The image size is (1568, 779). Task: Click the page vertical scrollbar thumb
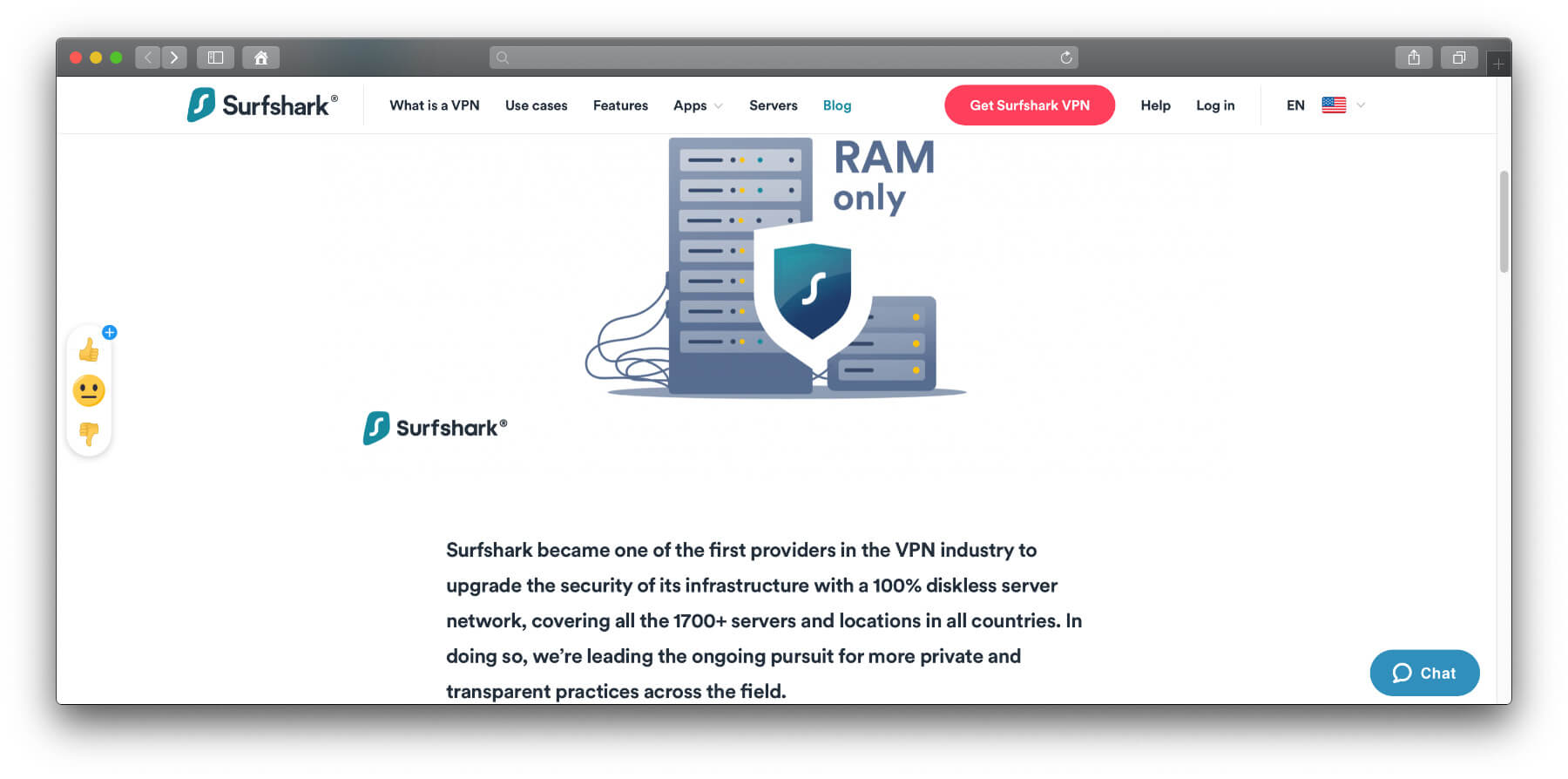click(1504, 221)
